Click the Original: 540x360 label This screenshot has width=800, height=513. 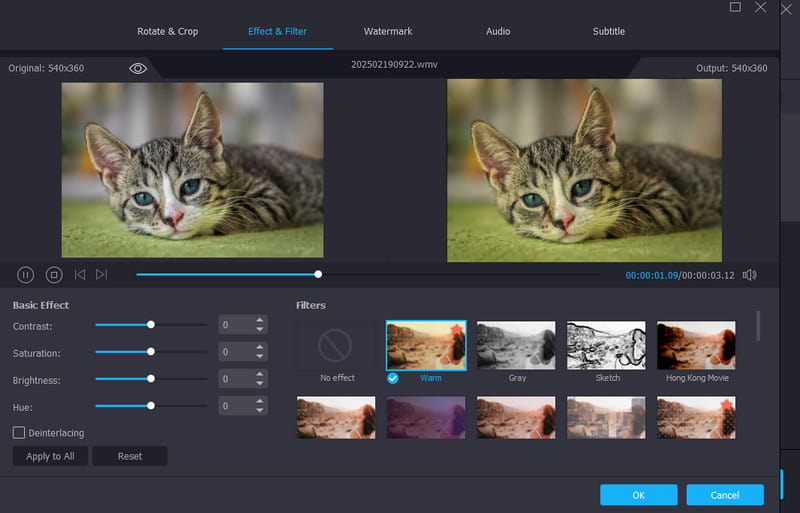pyautogui.click(x=46, y=68)
